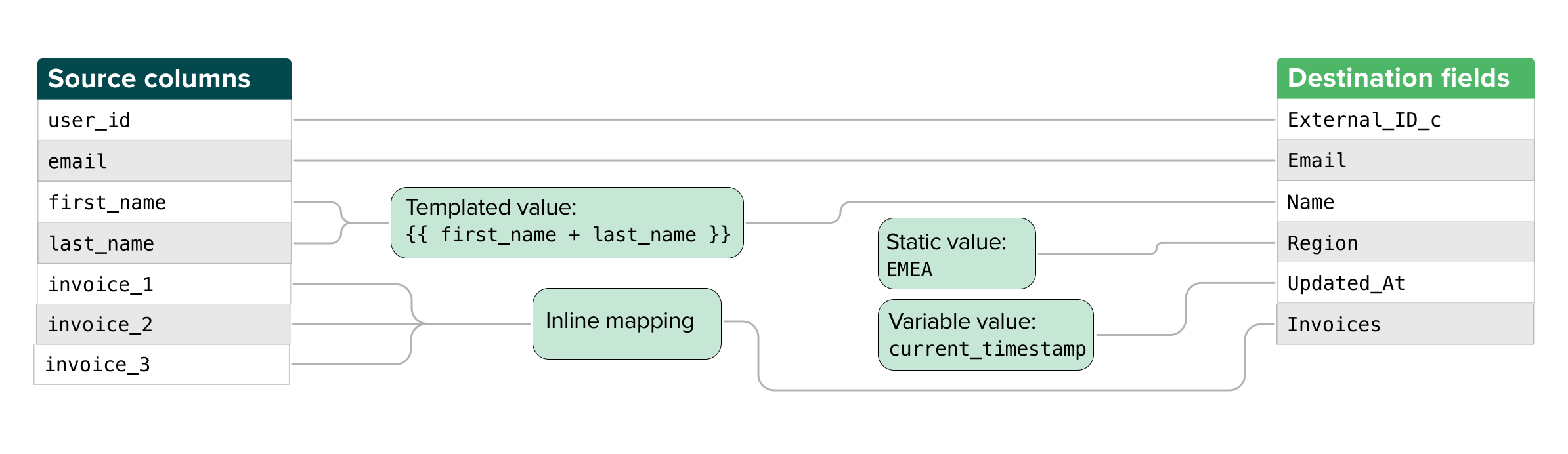Viewport: 1568px width, 454px height.
Task: Choose the Name destination field
Action: coord(1405,202)
